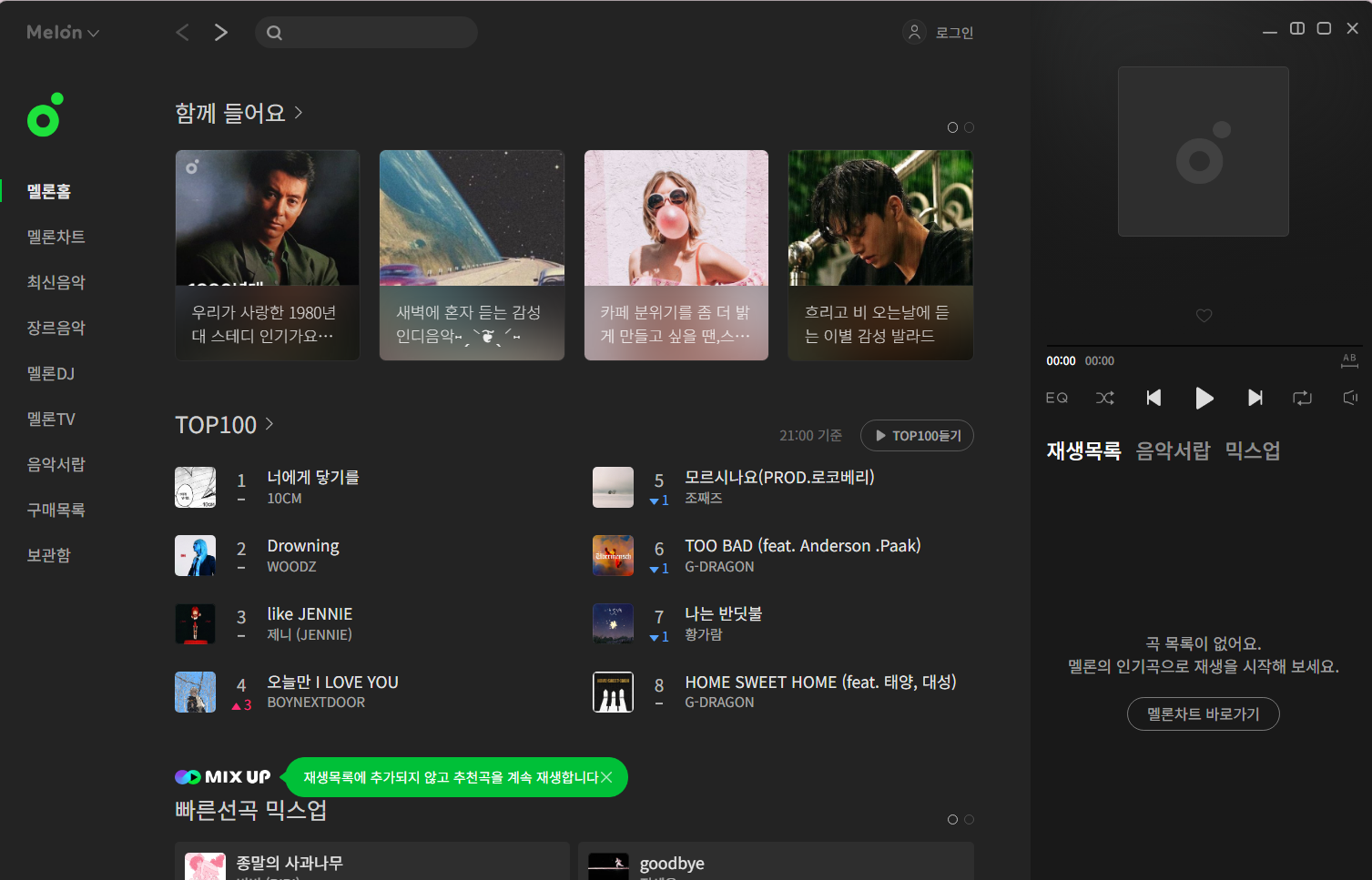
Task: Select first page dot of 빠른선곡 믹스업
Action: tap(952, 819)
